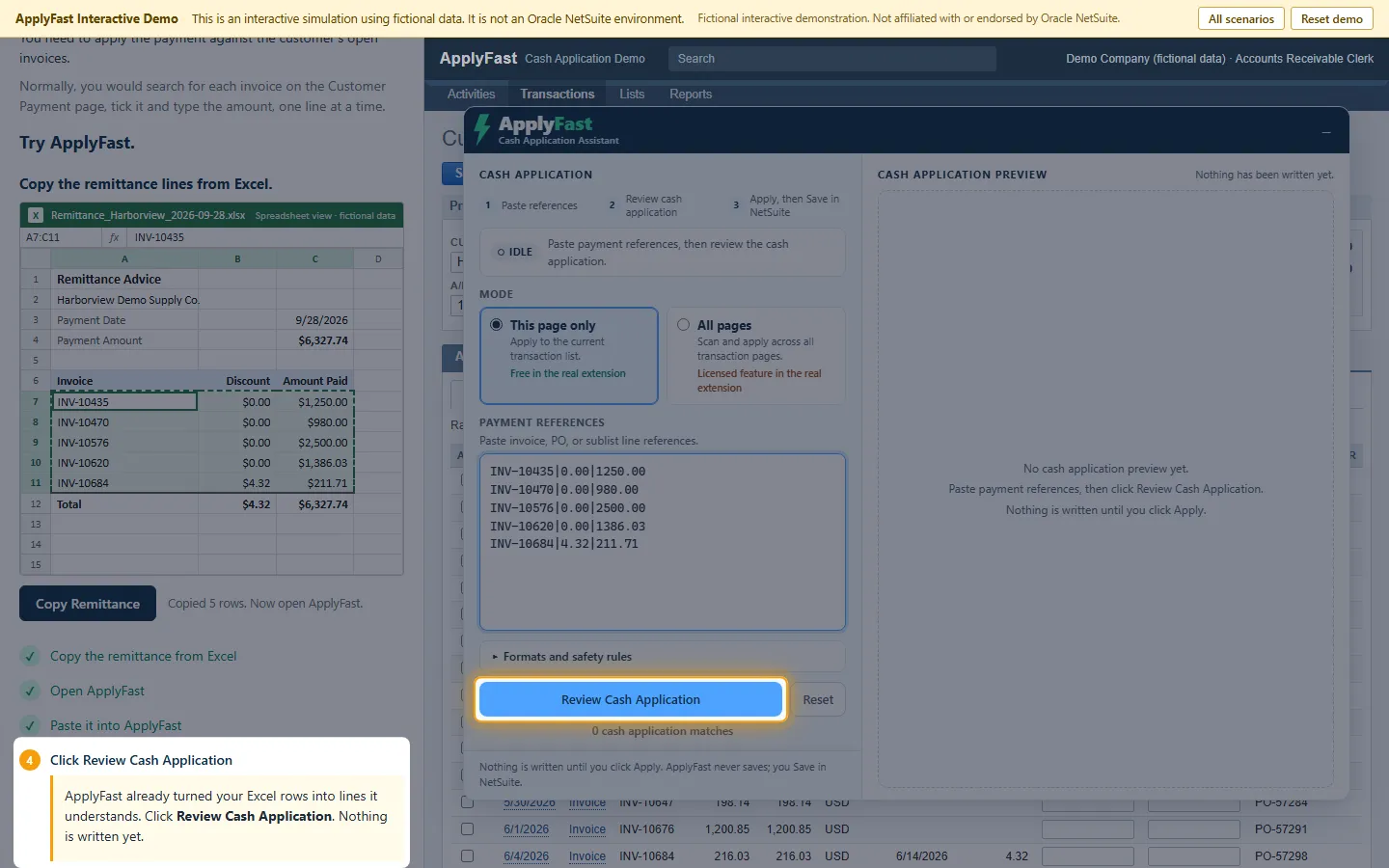Click PO-57291 in the transaction list
This screenshot has width=1389, height=868.
[1281, 829]
